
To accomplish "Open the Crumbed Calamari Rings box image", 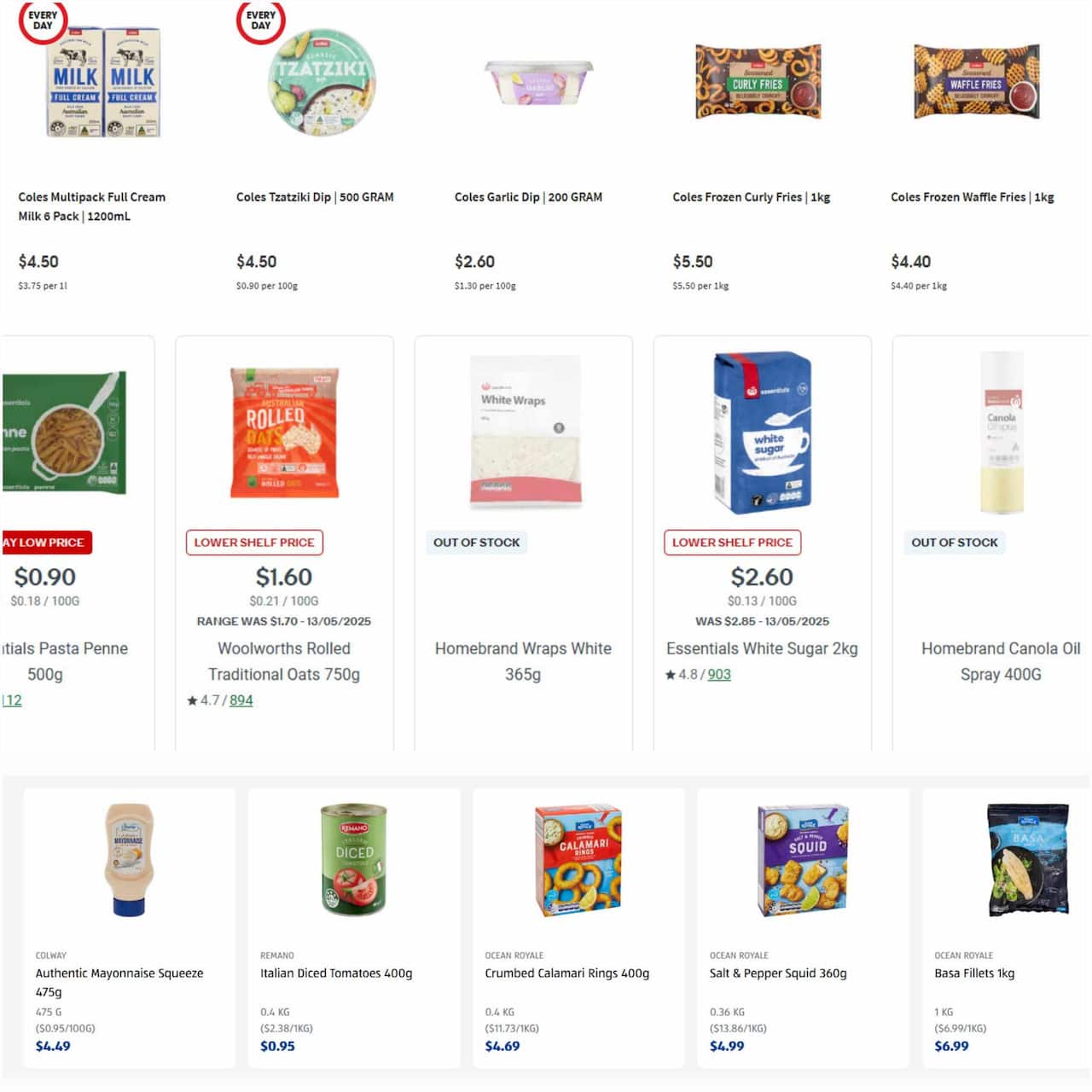I will click(578, 860).
